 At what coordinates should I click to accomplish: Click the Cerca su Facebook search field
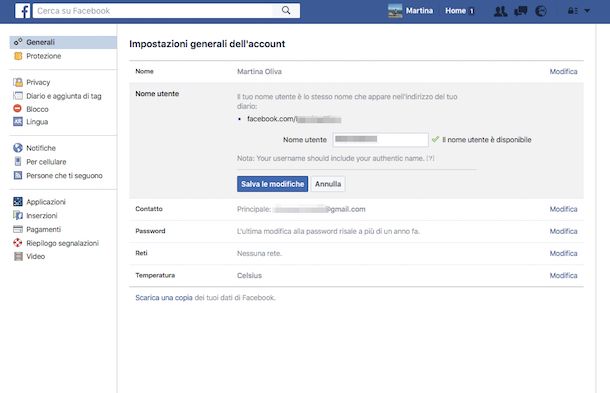tap(154, 11)
